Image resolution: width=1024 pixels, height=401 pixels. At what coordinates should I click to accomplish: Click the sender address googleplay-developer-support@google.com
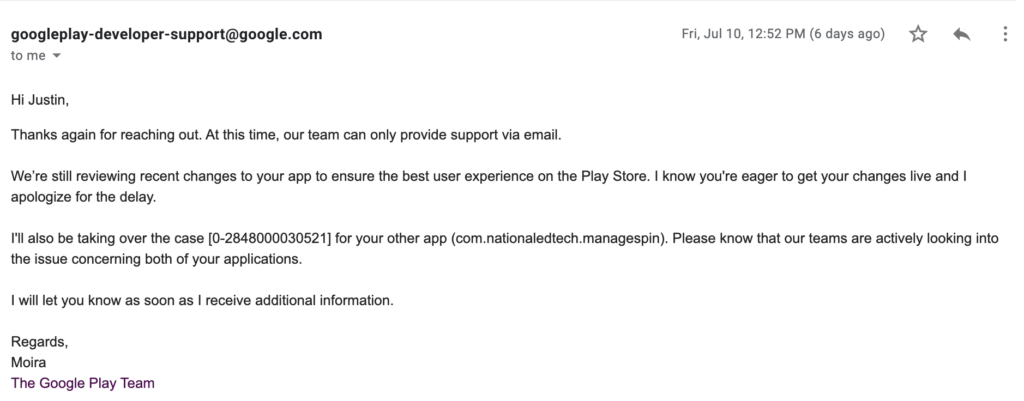[166, 34]
